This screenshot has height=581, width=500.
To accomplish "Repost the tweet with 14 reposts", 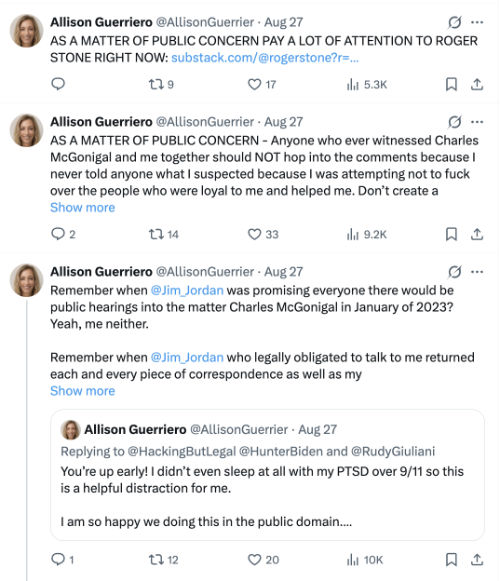I will pos(163,234).
